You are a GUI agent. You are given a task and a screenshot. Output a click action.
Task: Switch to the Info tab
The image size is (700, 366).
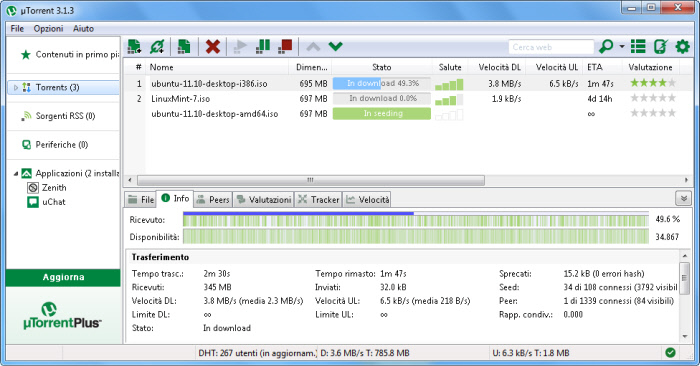pos(175,199)
